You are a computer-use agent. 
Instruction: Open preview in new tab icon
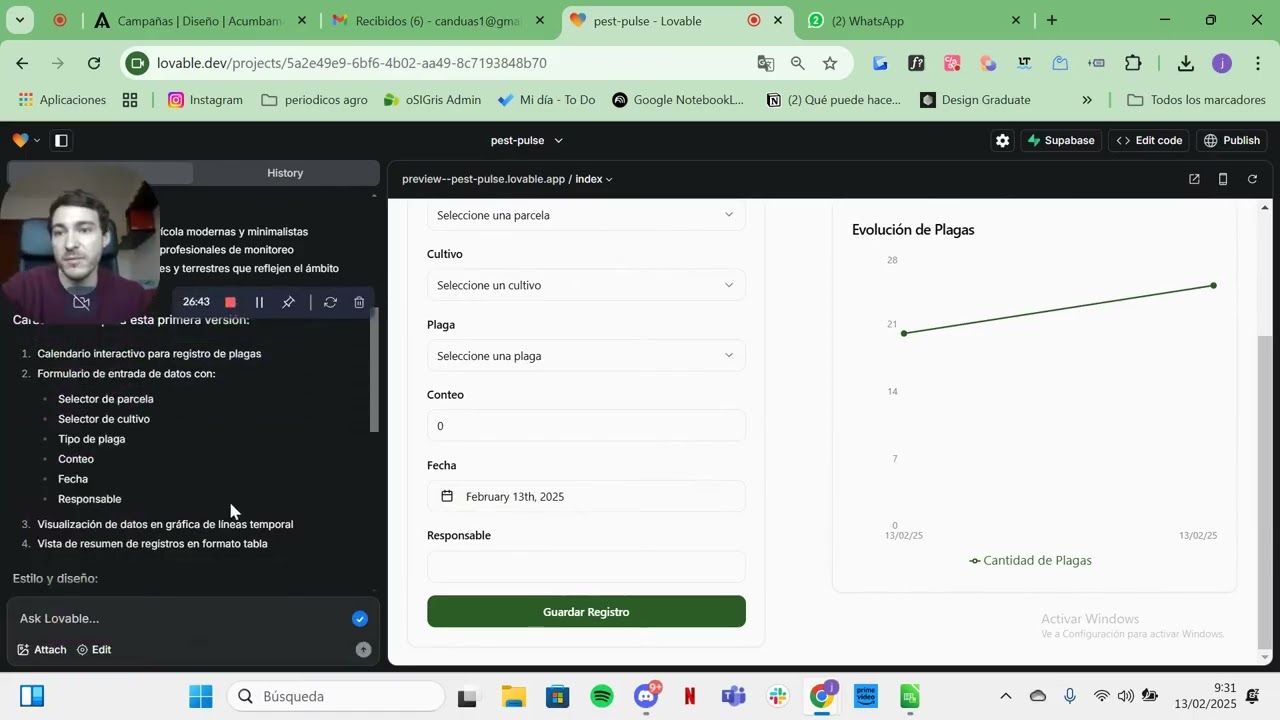[x=1194, y=179]
